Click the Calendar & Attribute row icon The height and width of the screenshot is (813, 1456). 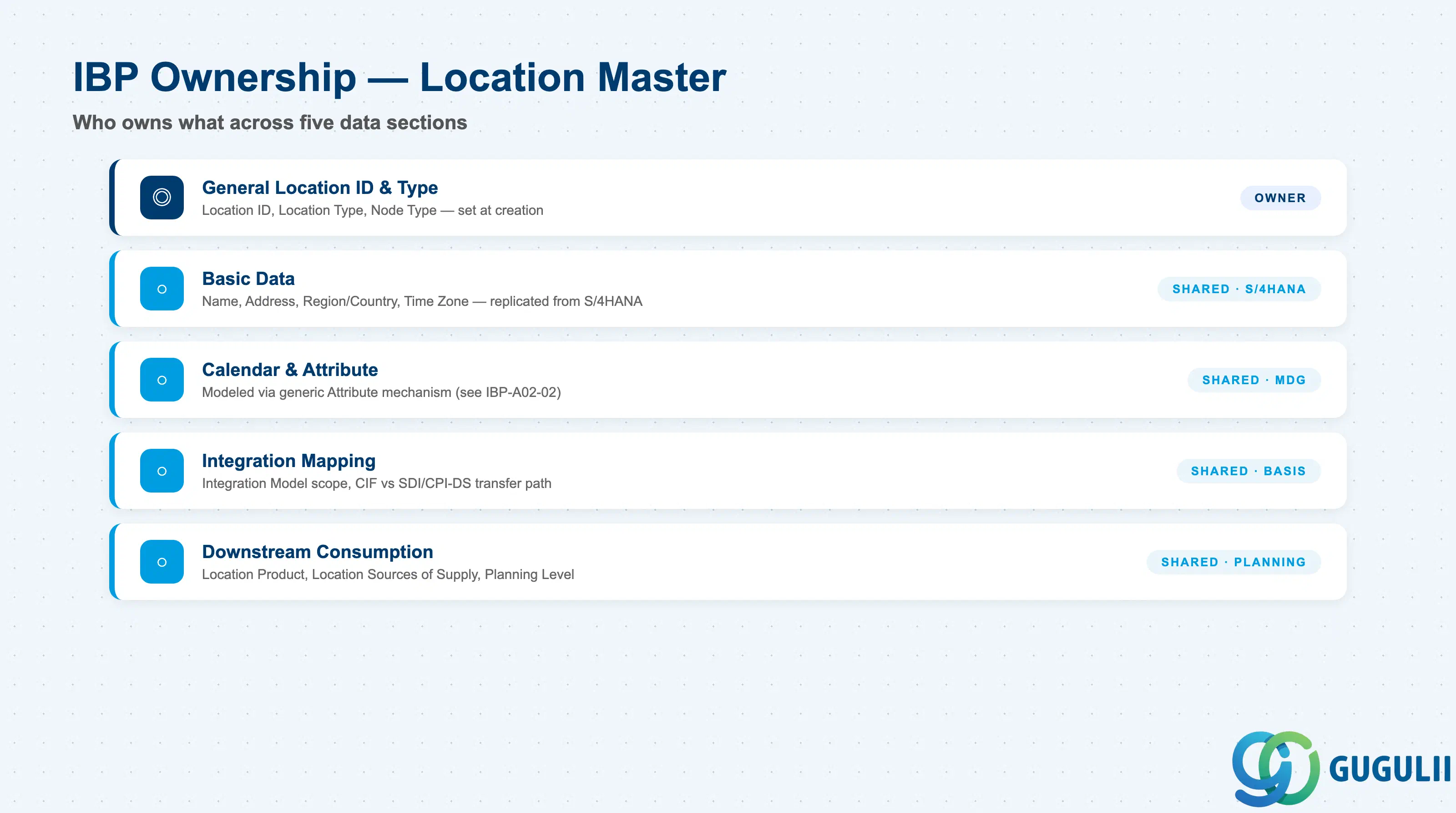[x=162, y=379]
